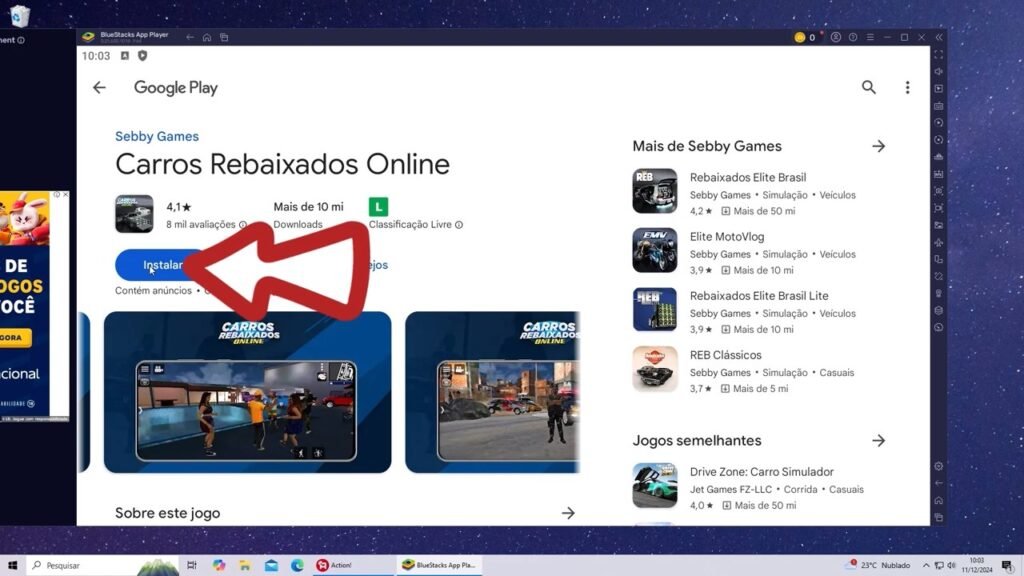Collapse BlueStacks sidebar with double chevron
1024x576 pixels.
(x=939, y=37)
